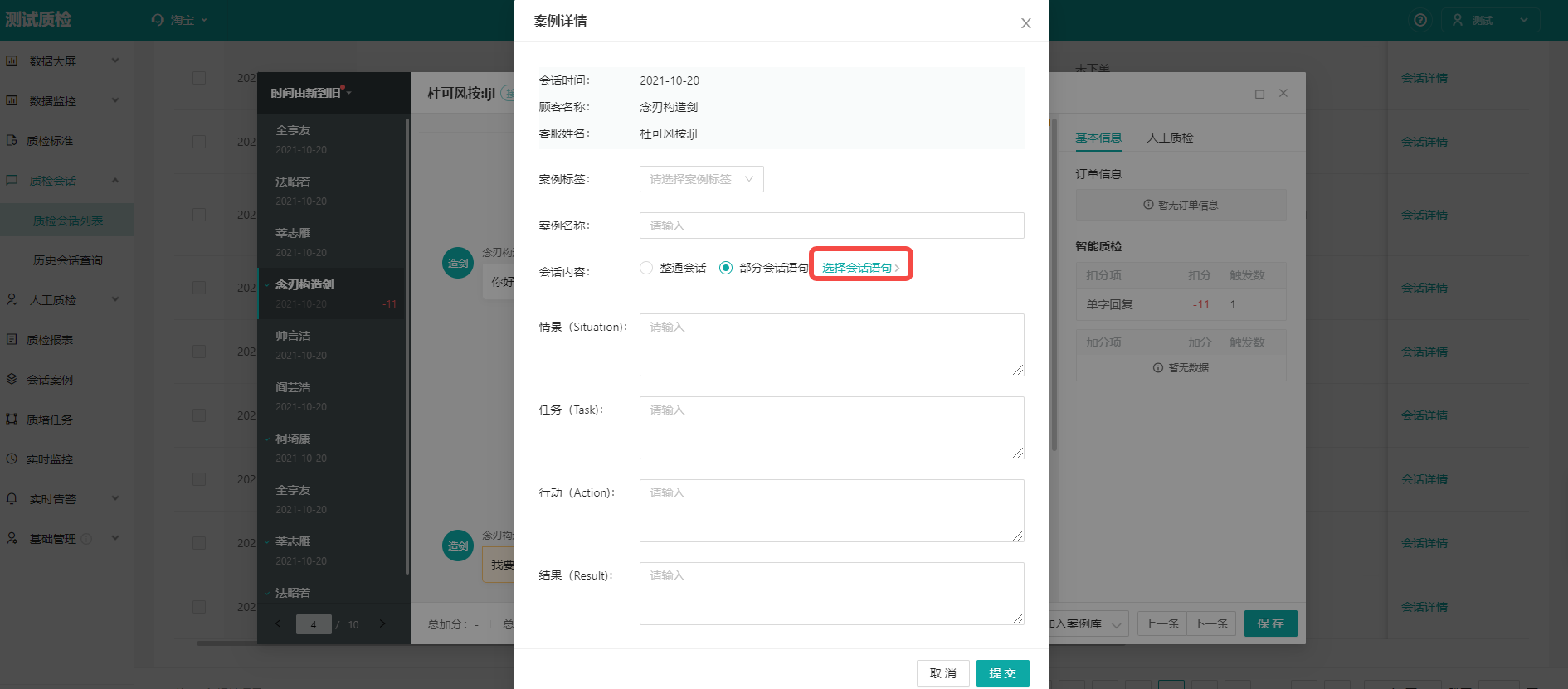
Task: Open 历史会话查询 in sidebar
Action: coord(67,260)
